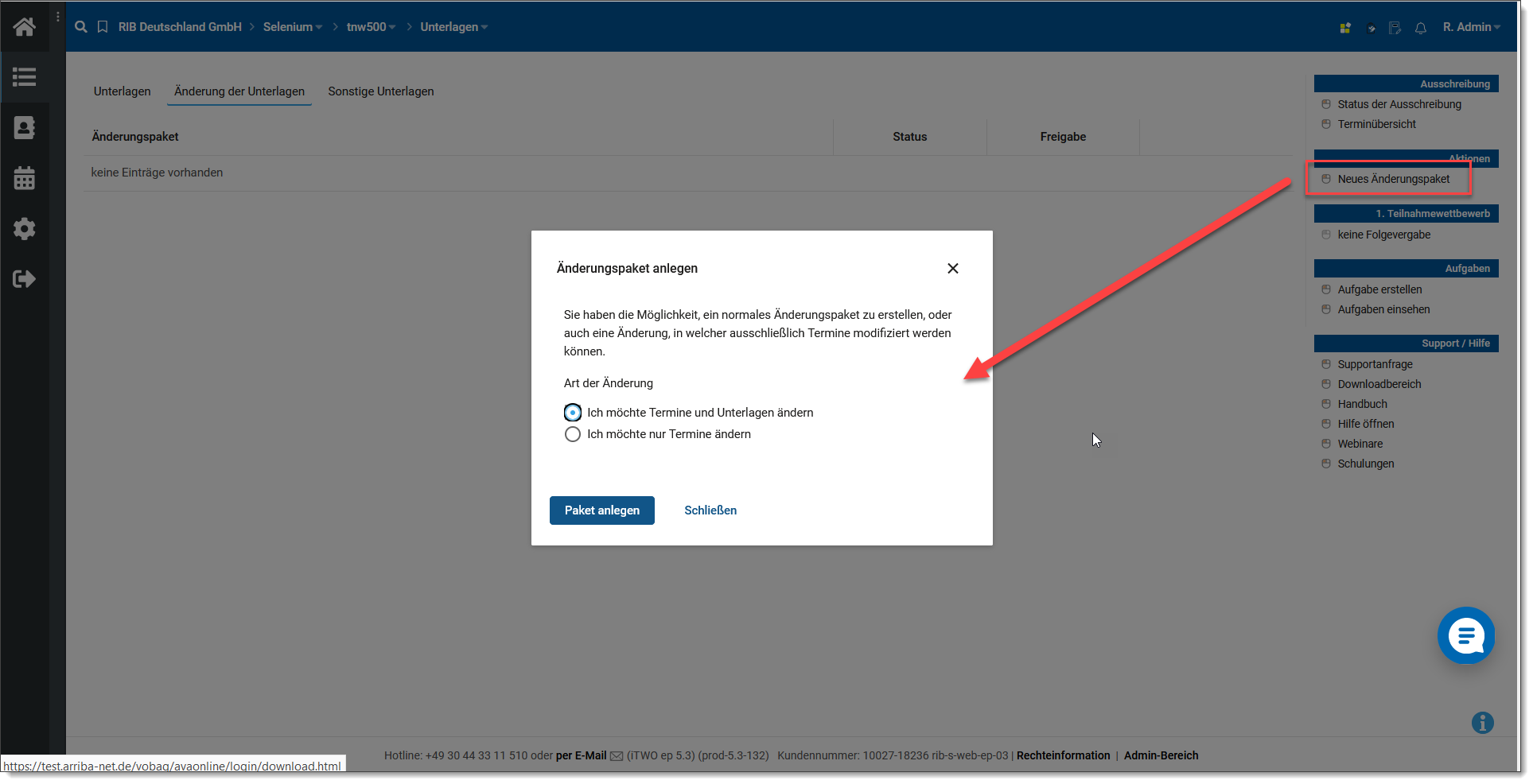Viewport: 1533px width, 784px height.
Task: Click keine Folgevergabe link
Action: 1384,235
